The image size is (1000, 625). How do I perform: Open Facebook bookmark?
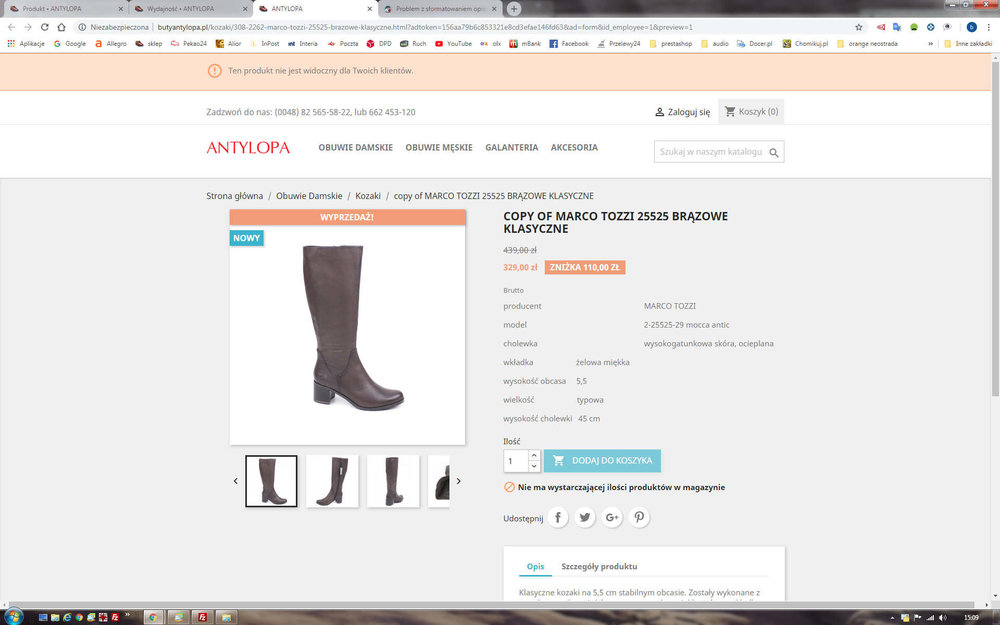569,44
